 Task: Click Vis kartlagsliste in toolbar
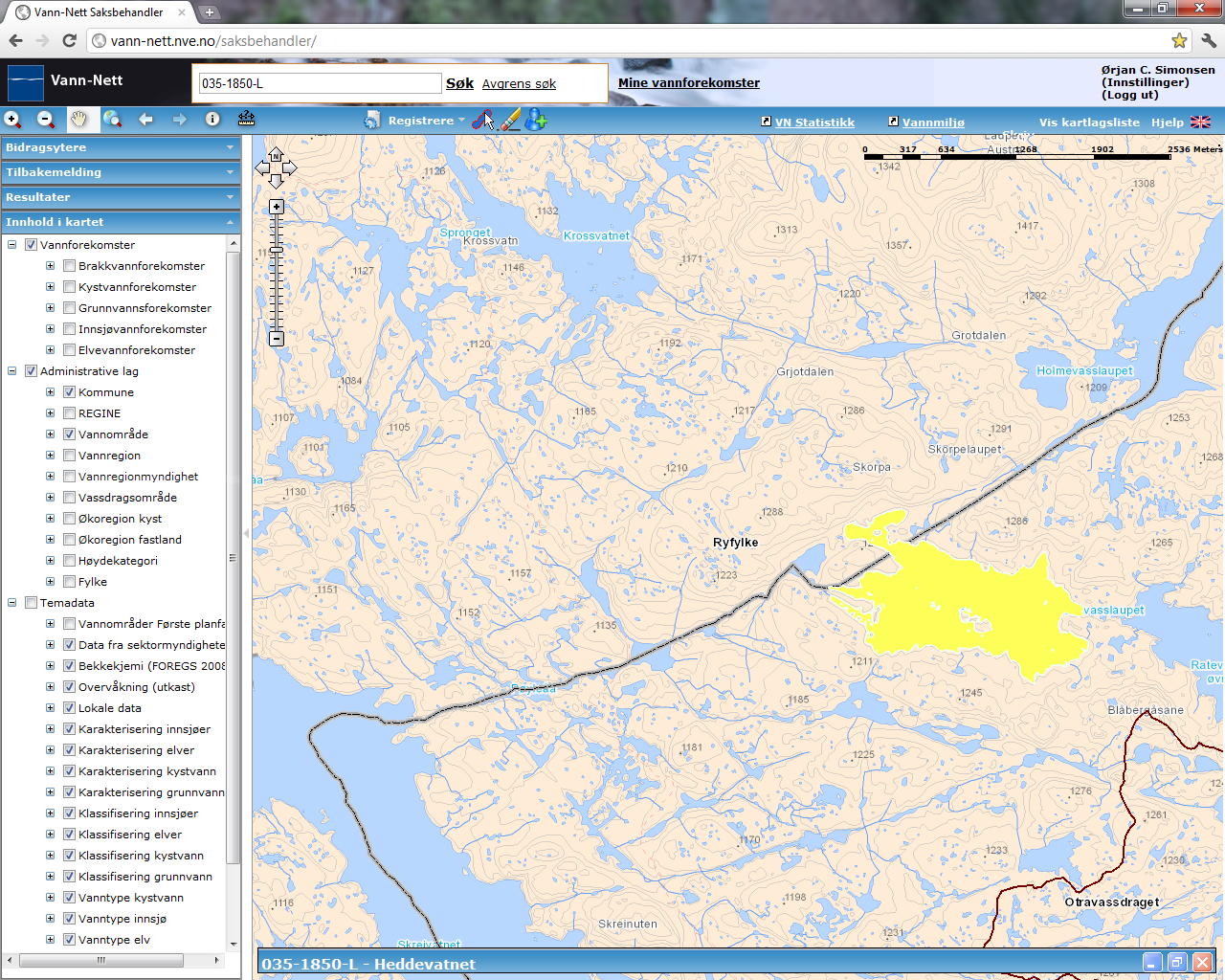[1089, 122]
